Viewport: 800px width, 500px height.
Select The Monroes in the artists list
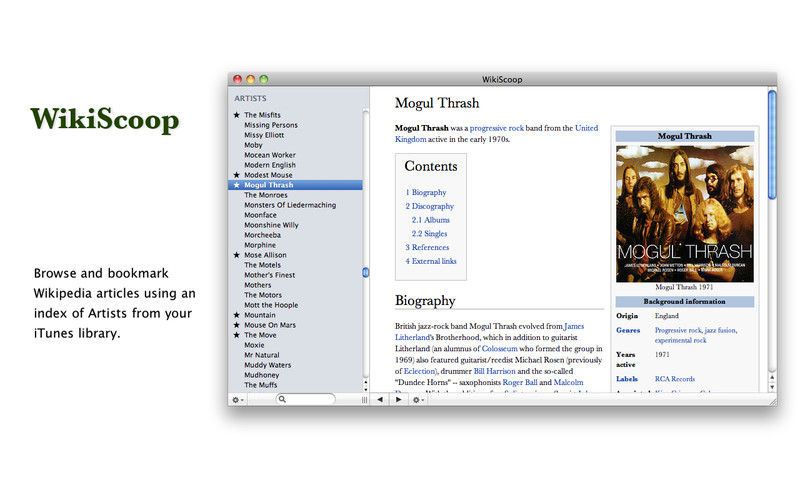(x=266, y=195)
